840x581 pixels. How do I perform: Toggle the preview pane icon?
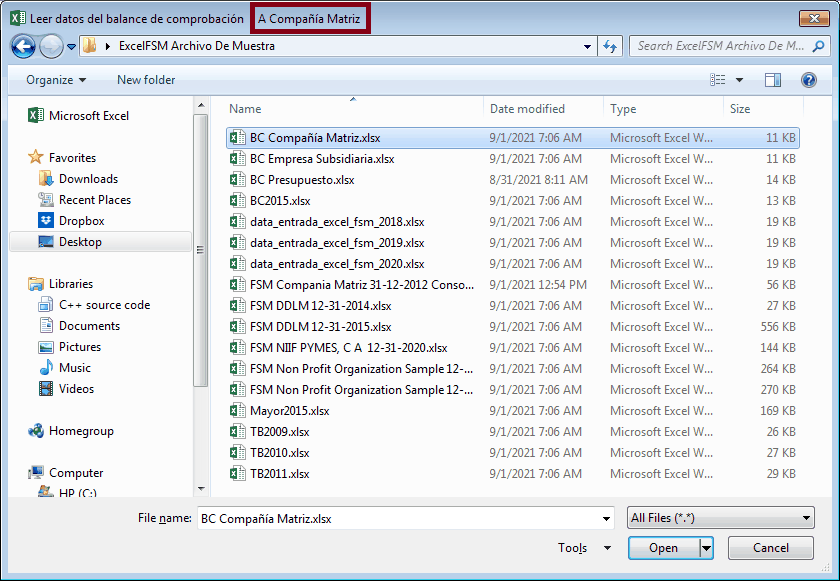click(x=772, y=80)
